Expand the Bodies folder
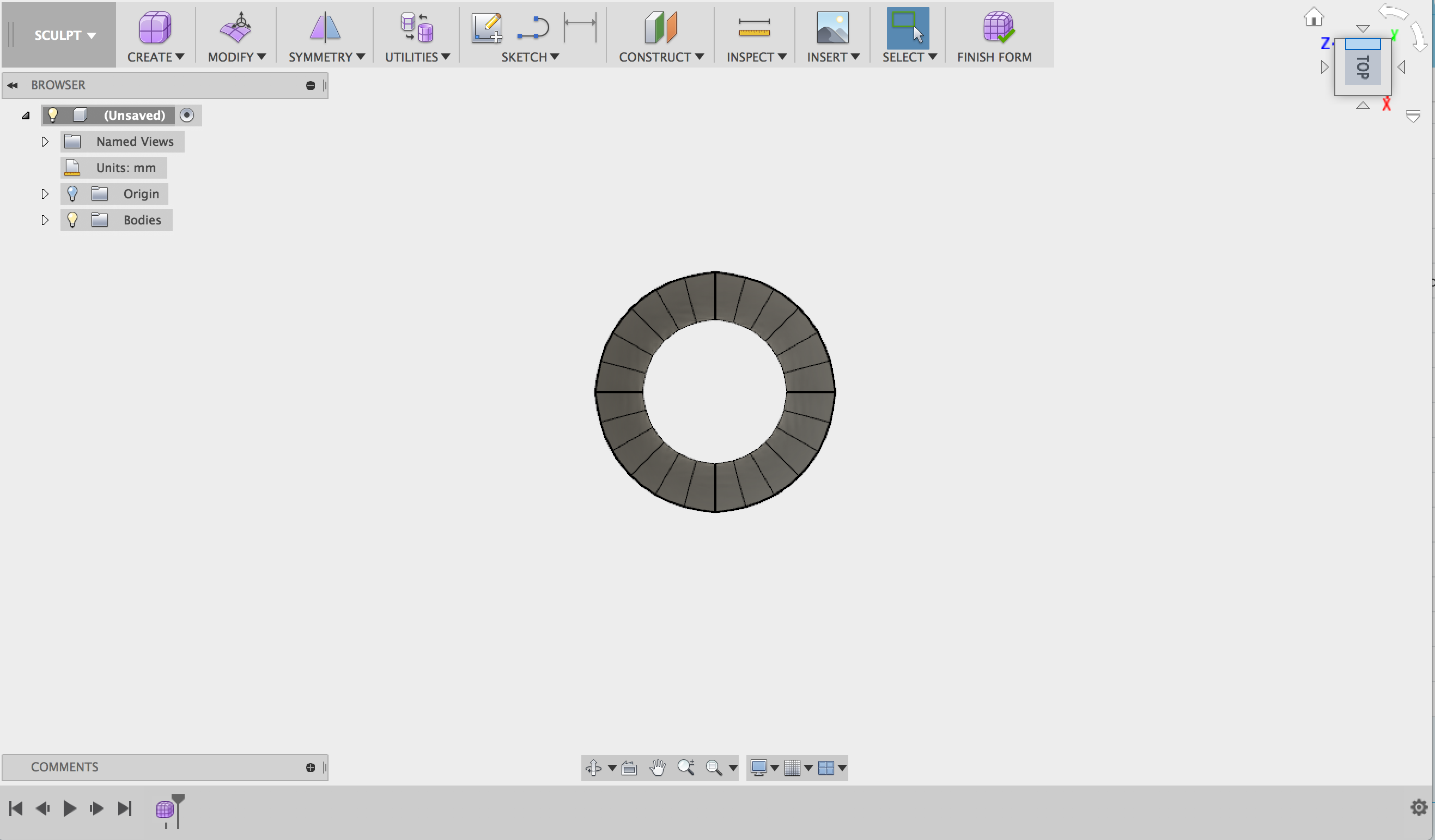 point(45,220)
